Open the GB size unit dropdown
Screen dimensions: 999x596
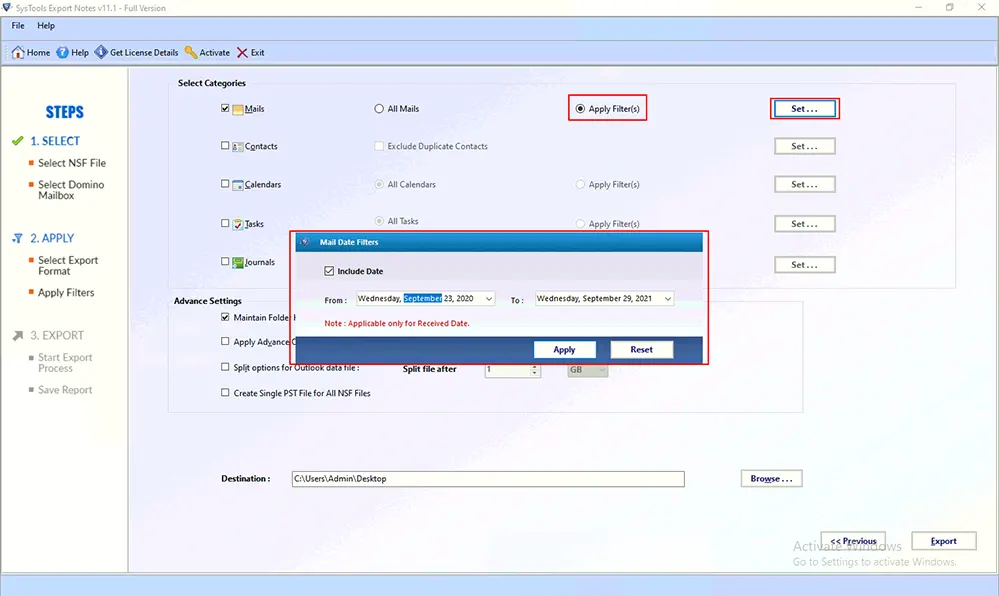587,370
